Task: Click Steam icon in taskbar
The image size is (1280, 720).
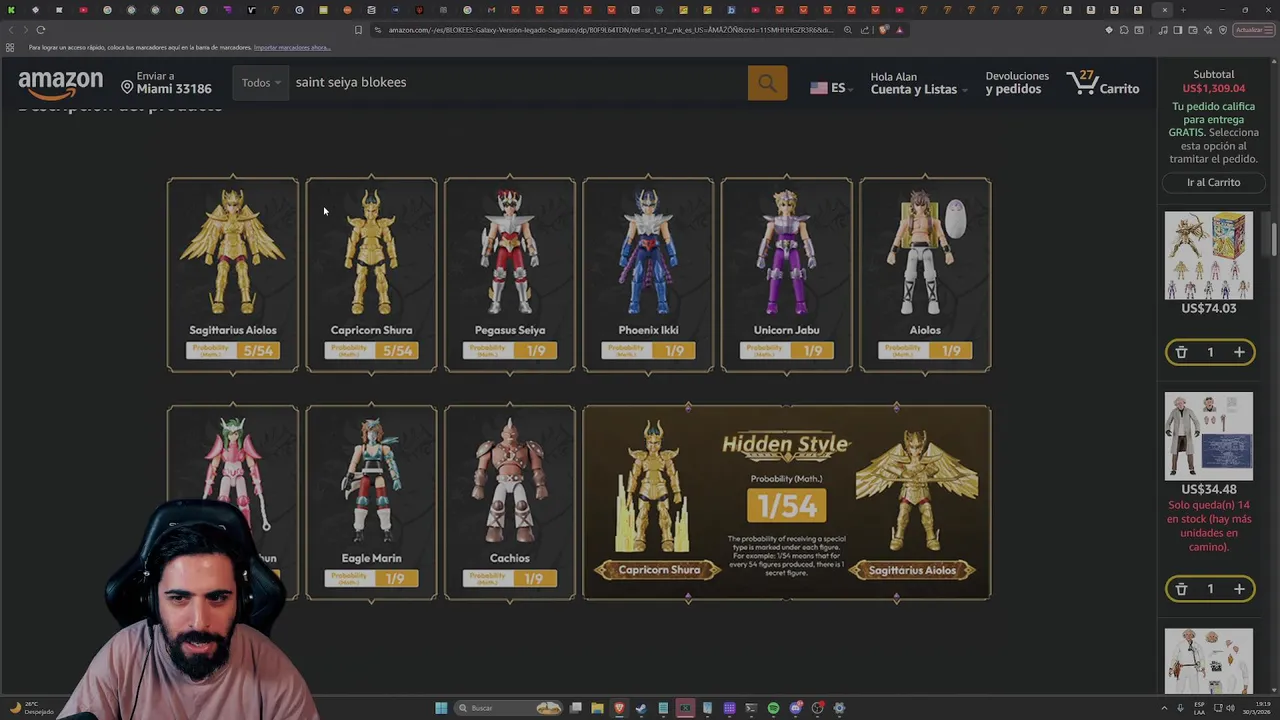Action: (641, 708)
